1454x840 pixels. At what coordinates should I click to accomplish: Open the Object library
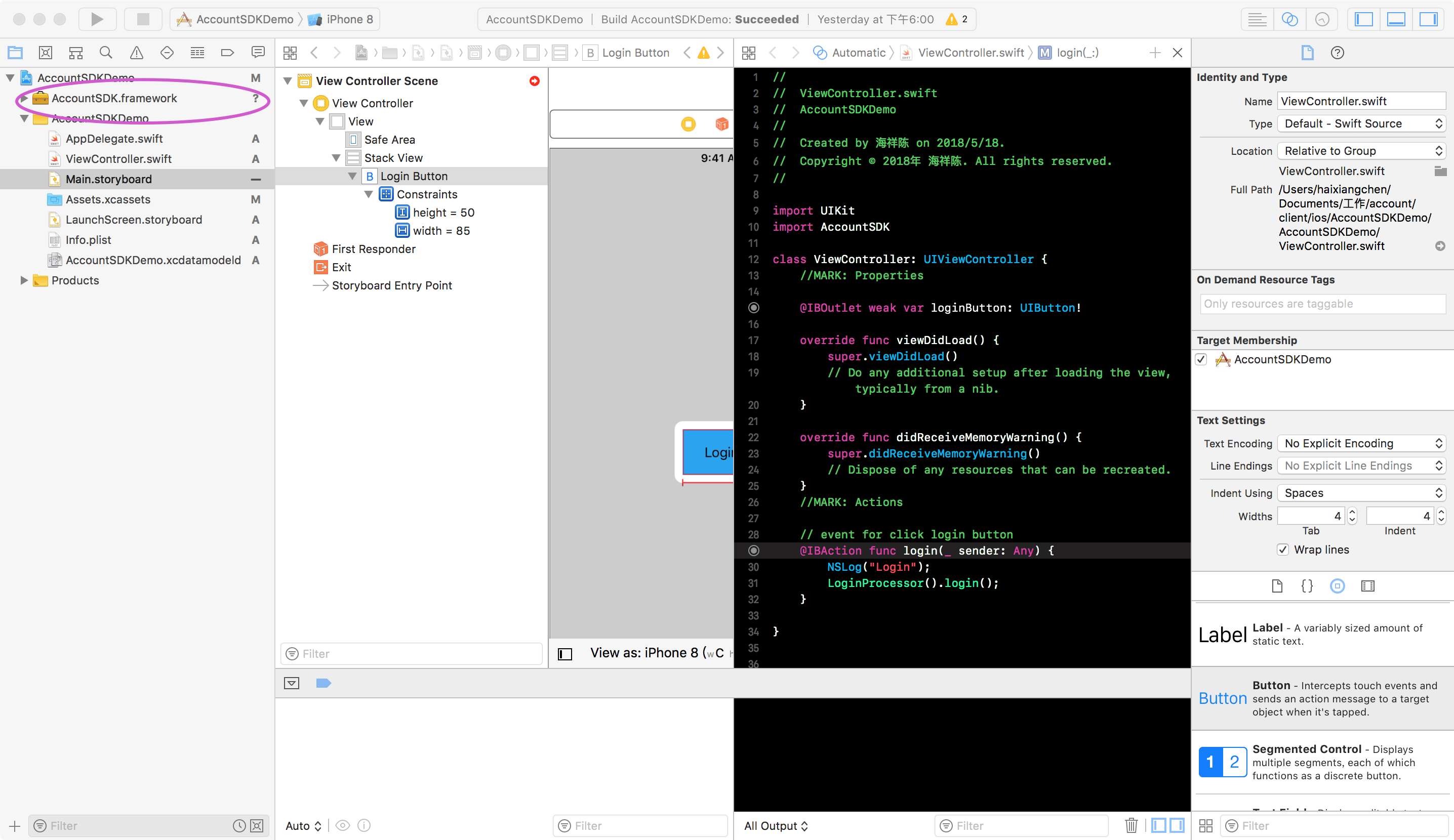(1338, 586)
